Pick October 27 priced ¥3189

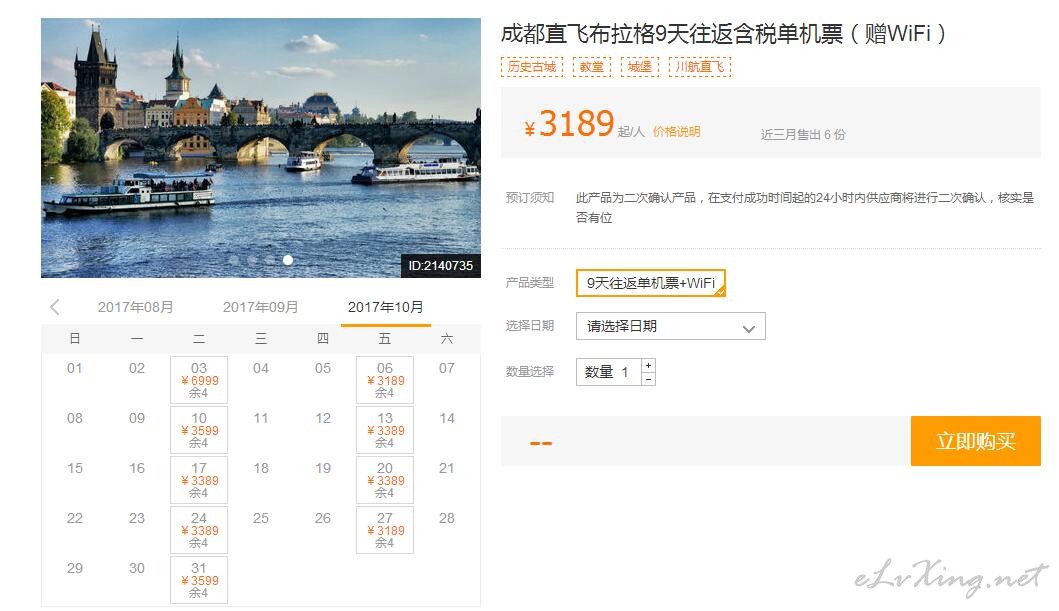[385, 530]
